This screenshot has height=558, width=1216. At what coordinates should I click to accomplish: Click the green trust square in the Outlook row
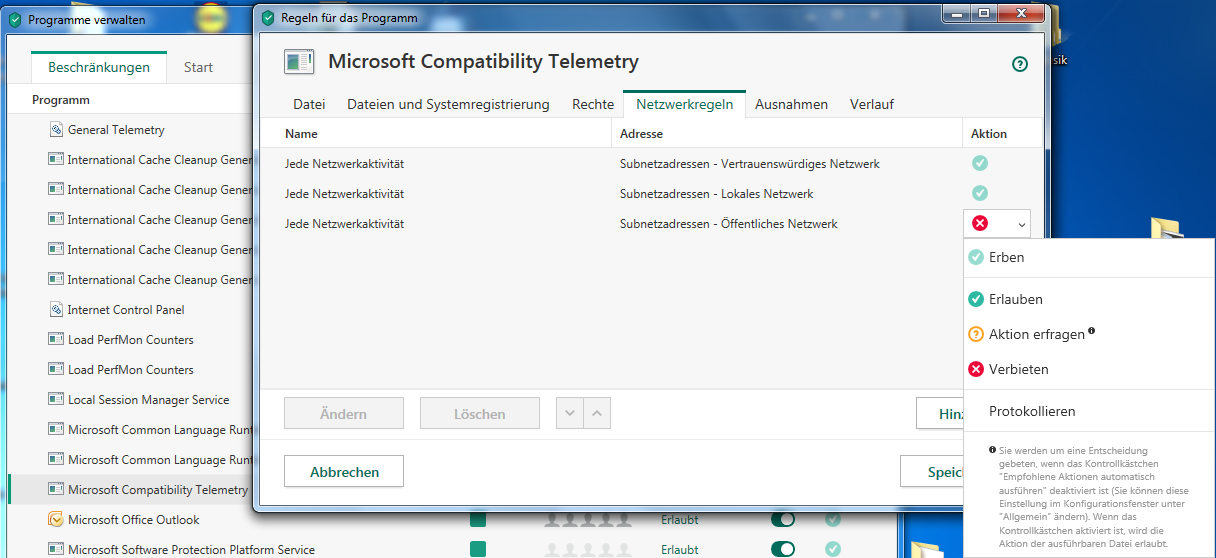[x=478, y=520]
